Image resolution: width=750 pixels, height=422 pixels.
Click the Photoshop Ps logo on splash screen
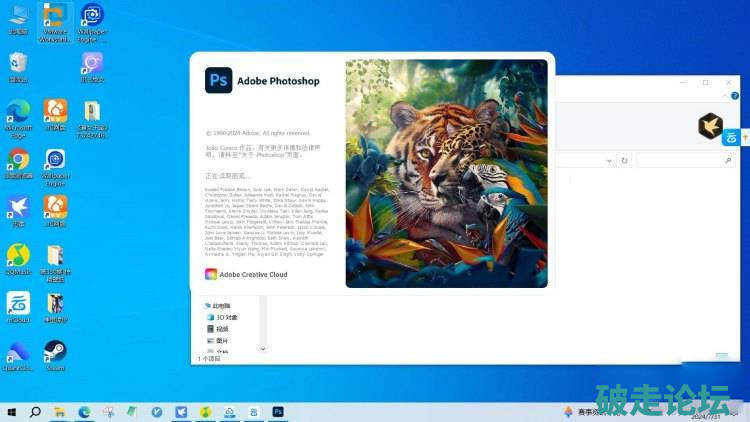(218, 80)
